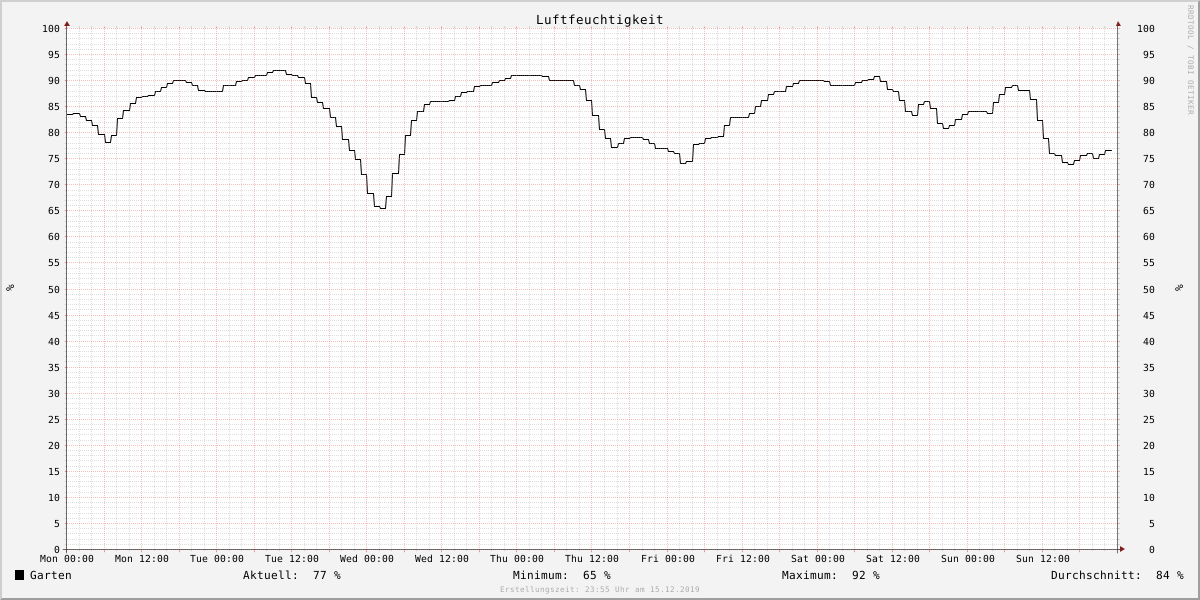Viewport: 1200px width, 600px height.
Task: Click the Sun 00:00 time axis label
Action: click(x=968, y=559)
